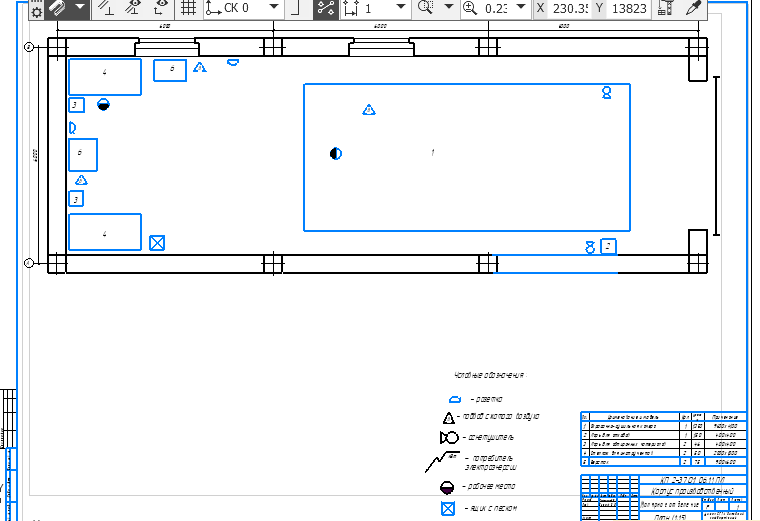The image size is (760, 521).
Task: Click the sandbox crossed-square symbol in the floor plan
Action: [156, 243]
